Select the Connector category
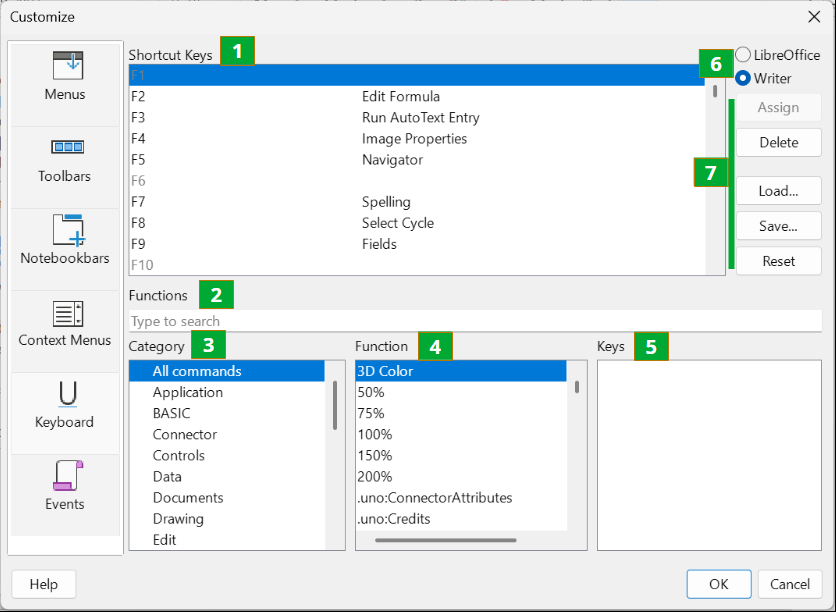 tap(227, 434)
